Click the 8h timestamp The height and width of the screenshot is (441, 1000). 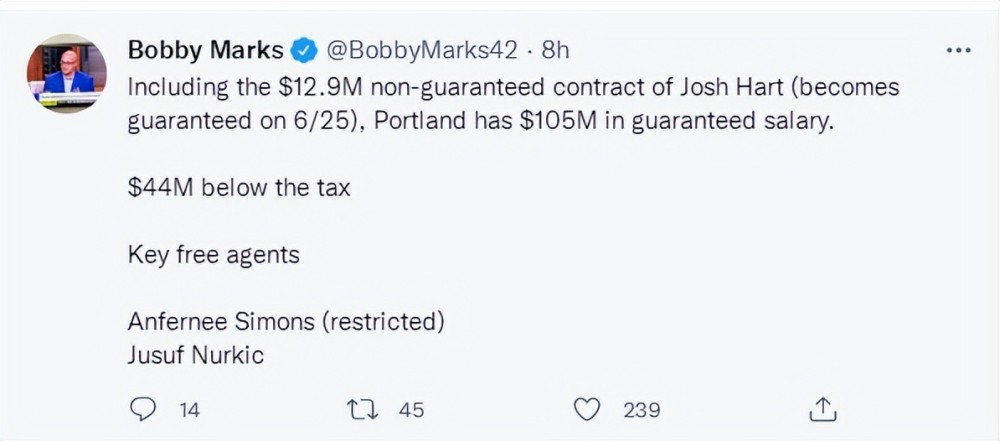coord(555,50)
